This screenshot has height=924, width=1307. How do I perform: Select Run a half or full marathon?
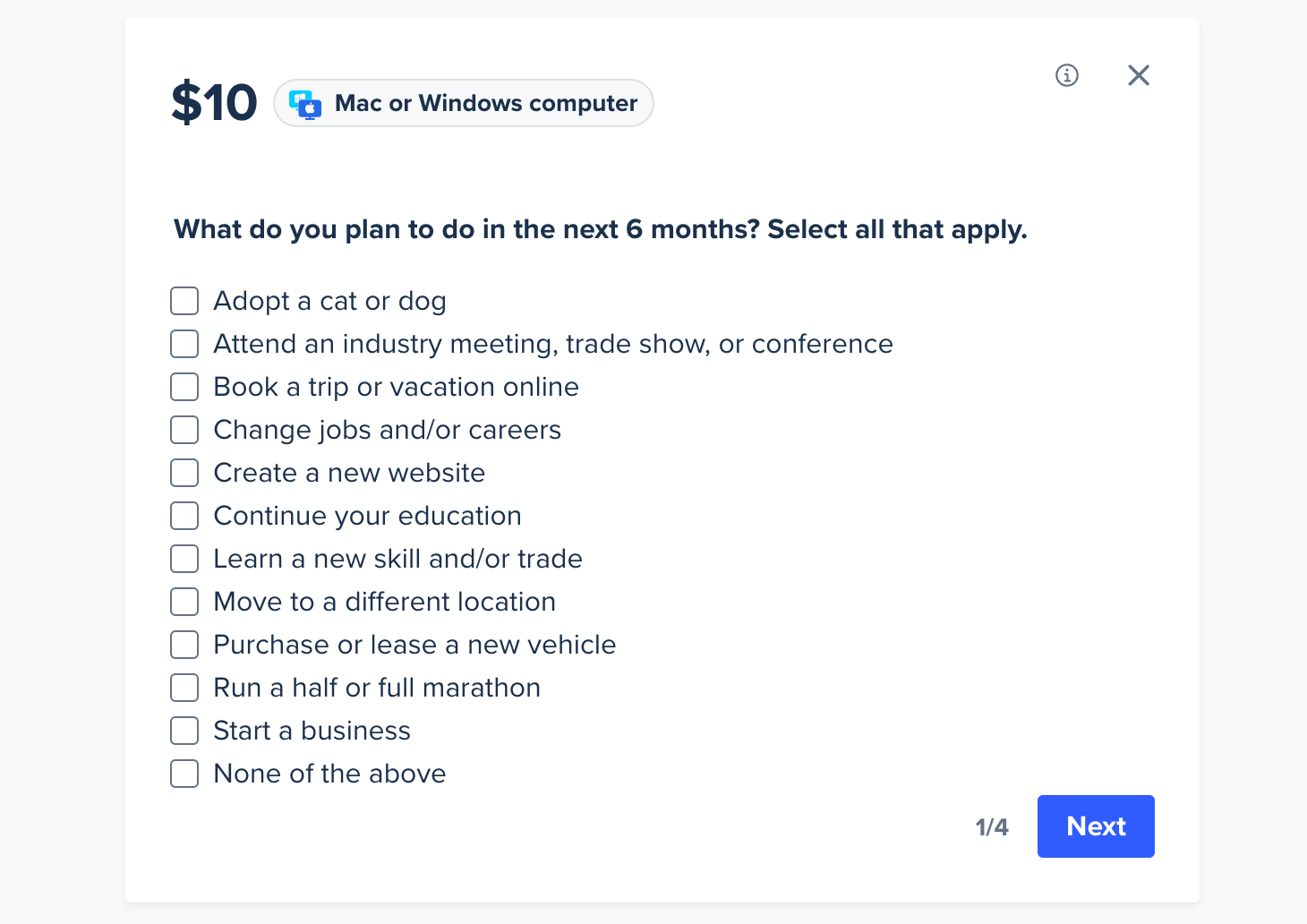point(184,688)
